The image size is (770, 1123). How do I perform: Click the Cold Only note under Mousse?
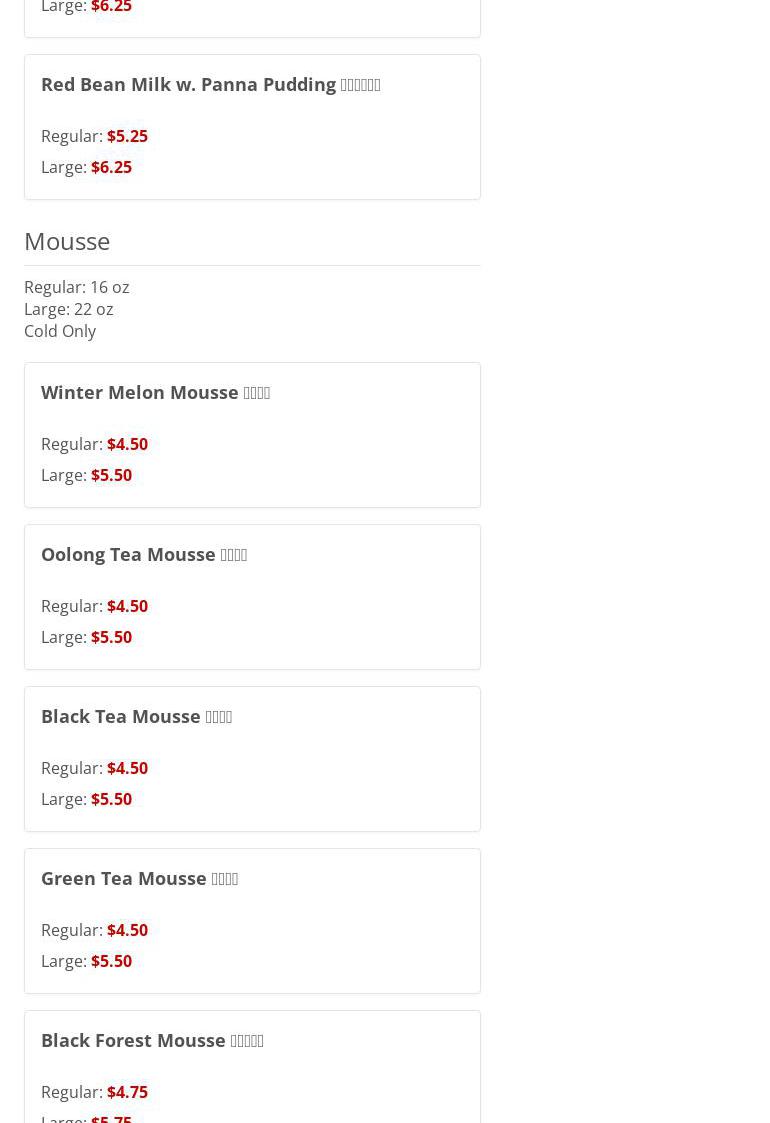[x=60, y=331]
